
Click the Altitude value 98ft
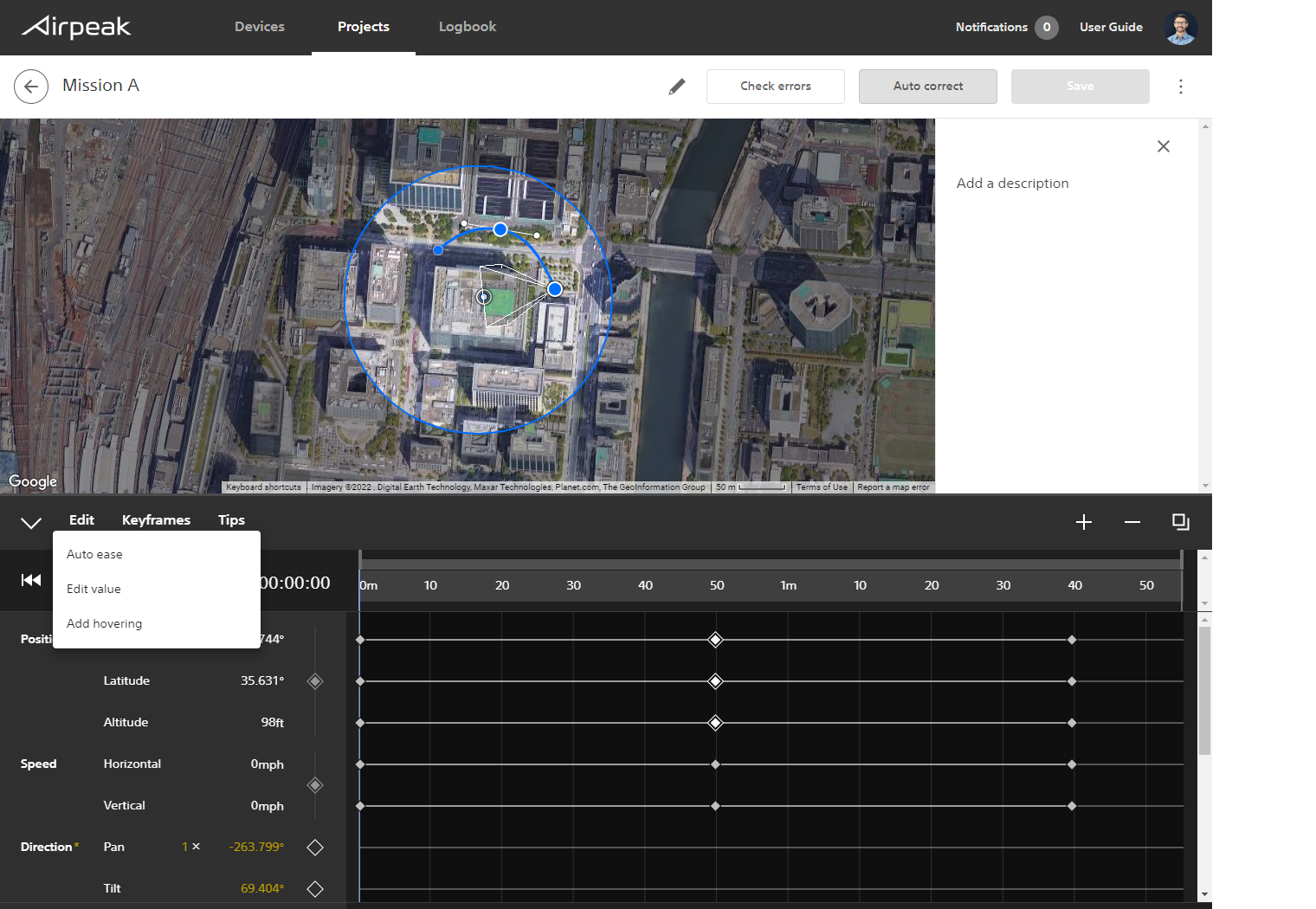(x=273, y=722)
